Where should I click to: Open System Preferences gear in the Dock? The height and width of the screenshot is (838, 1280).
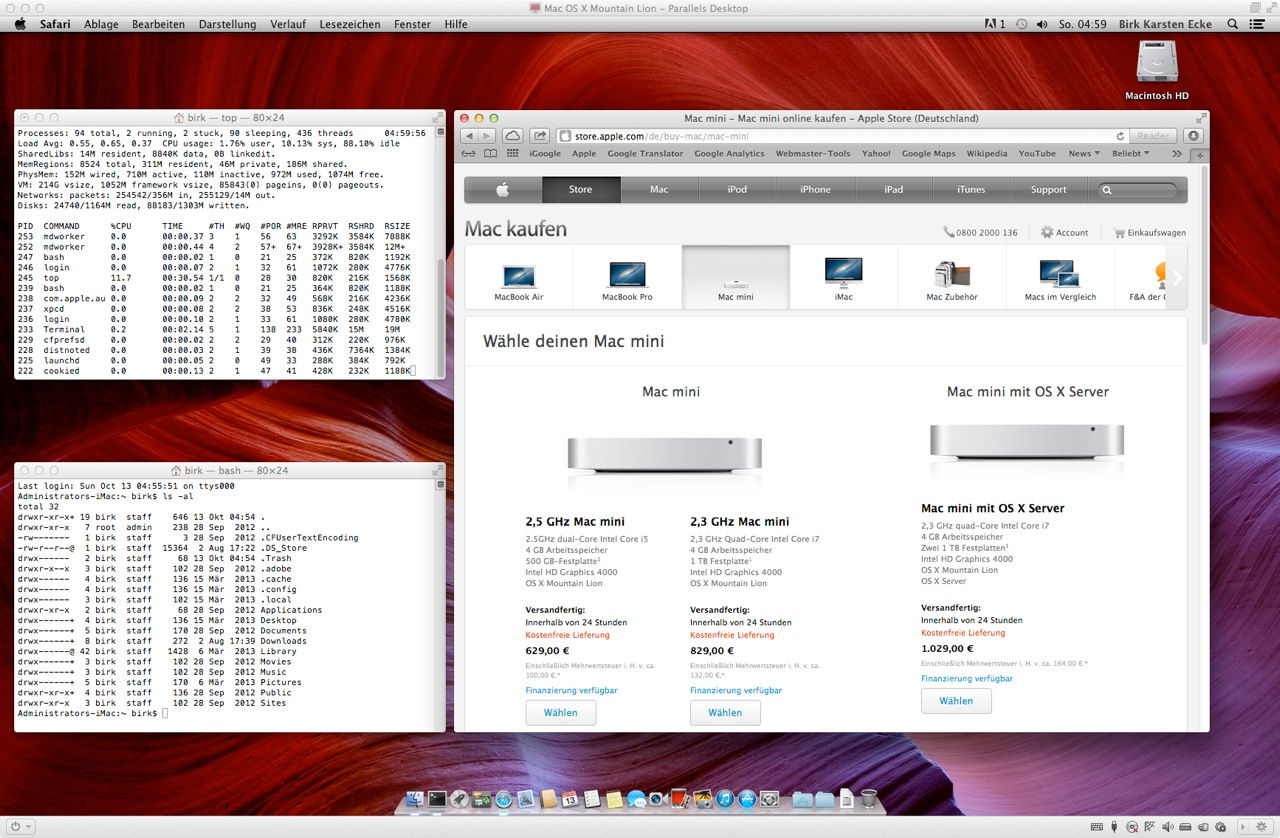pos(769,799)
